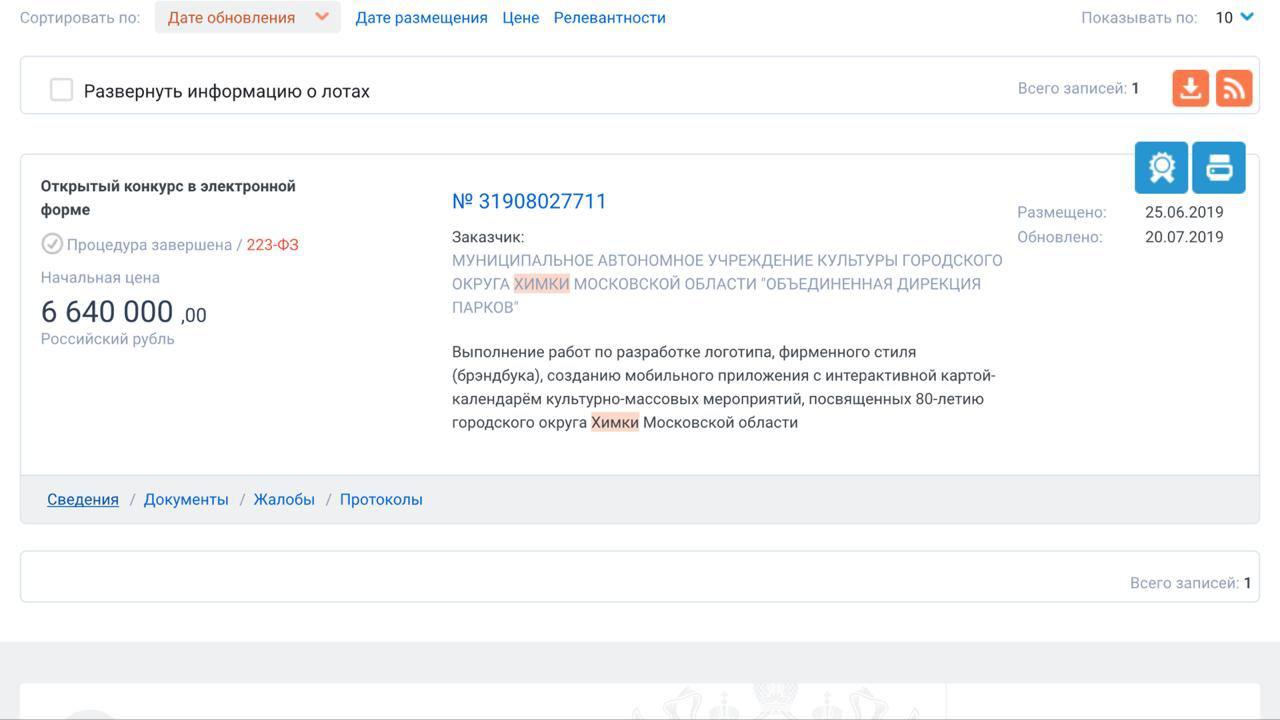Screen dimensions: 1280x720
Task: Click the Российский рубль currency label
Action: (x=108, y=339)
